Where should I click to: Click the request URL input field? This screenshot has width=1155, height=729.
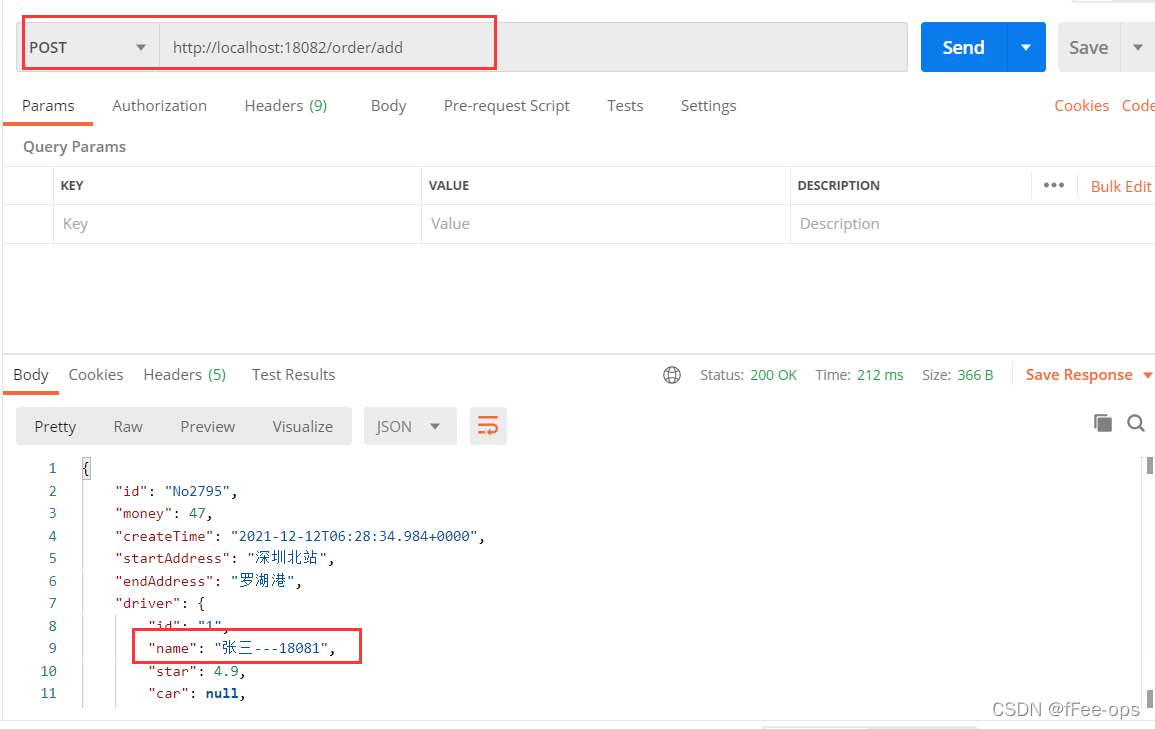tap(533, 48)
